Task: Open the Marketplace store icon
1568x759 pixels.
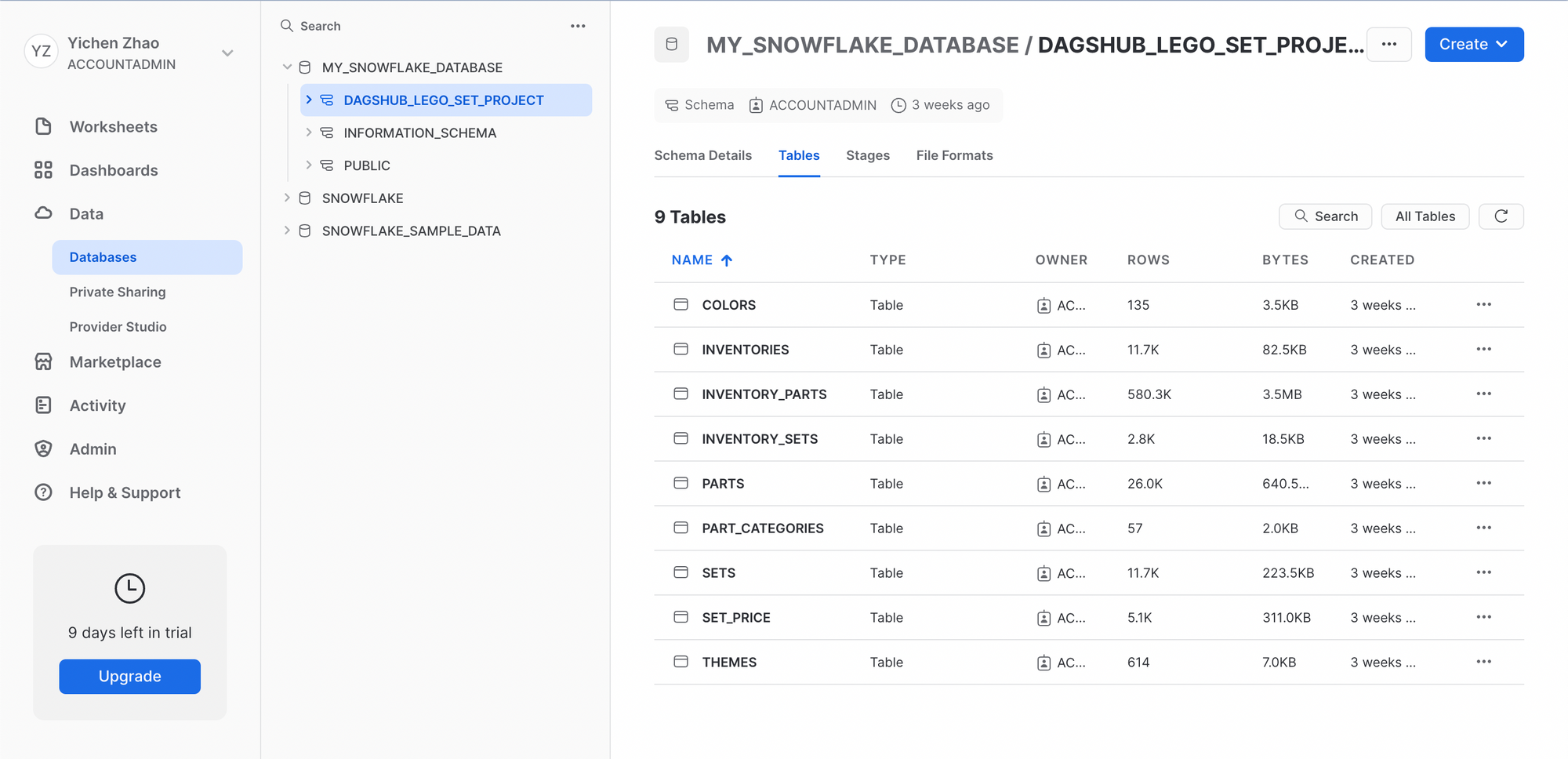Action: pyautogui.click(x=43, y=361)
